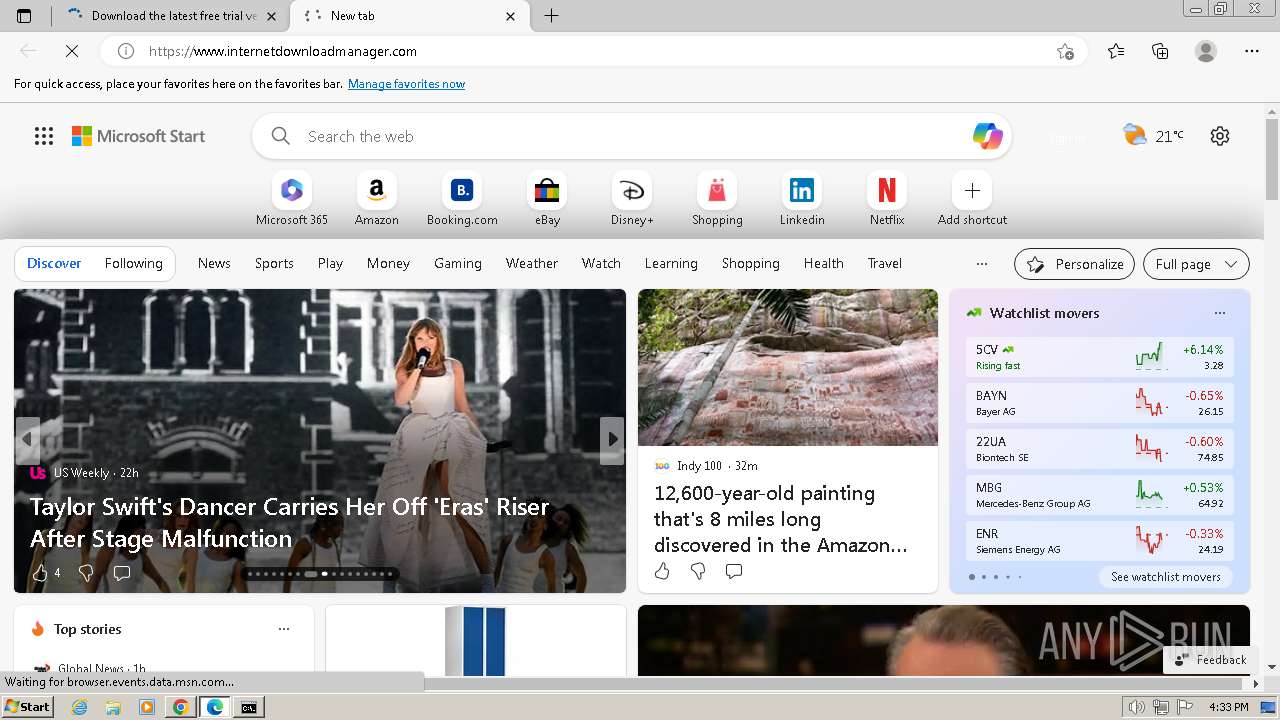Open the Favorites toolbar icon
1280x720 pixels.
coord(1116,51)
